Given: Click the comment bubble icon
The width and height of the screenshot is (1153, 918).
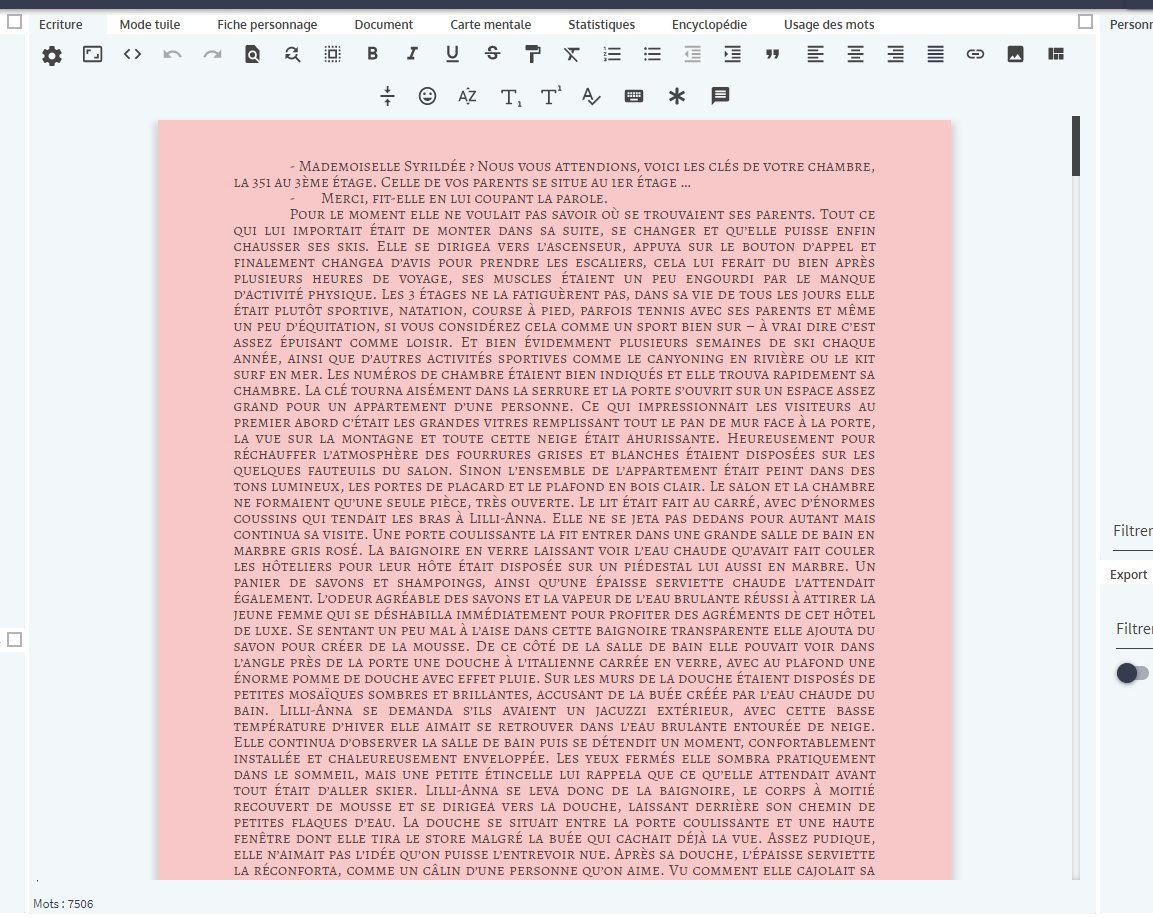Looking at the screenshot, I should [719, 96].
